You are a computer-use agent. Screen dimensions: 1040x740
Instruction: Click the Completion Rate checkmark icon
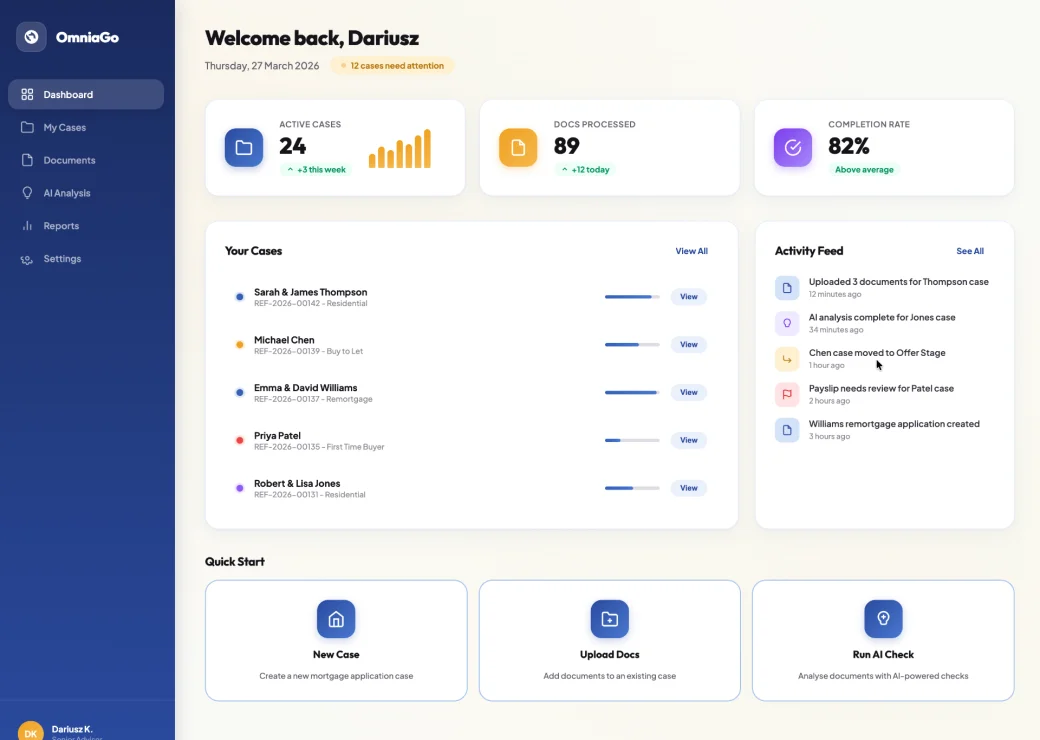coord(792,147)
